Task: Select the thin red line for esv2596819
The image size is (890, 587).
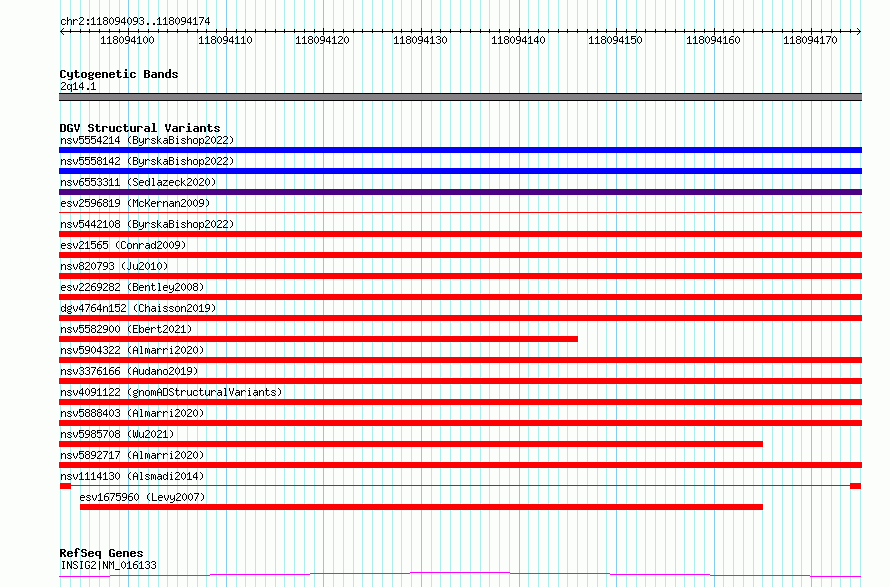Action: coord(460,213)
